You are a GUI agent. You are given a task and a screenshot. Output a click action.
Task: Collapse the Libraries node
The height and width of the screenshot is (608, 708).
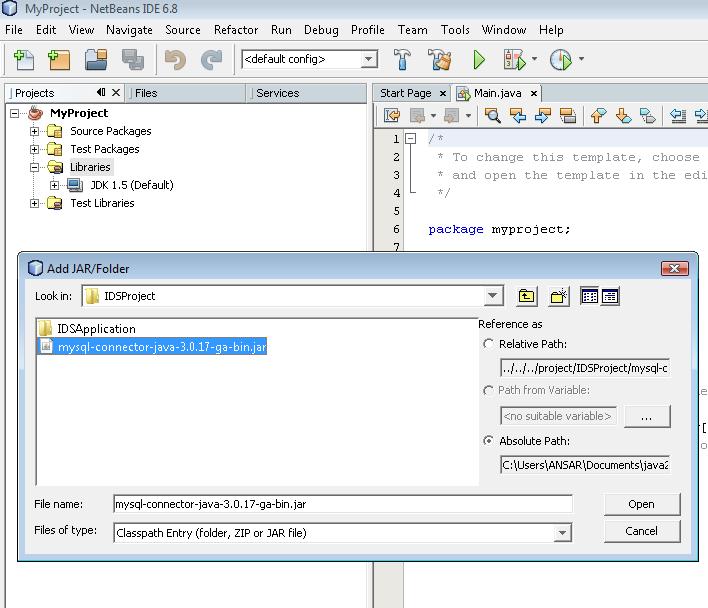[x=34, y=167]
